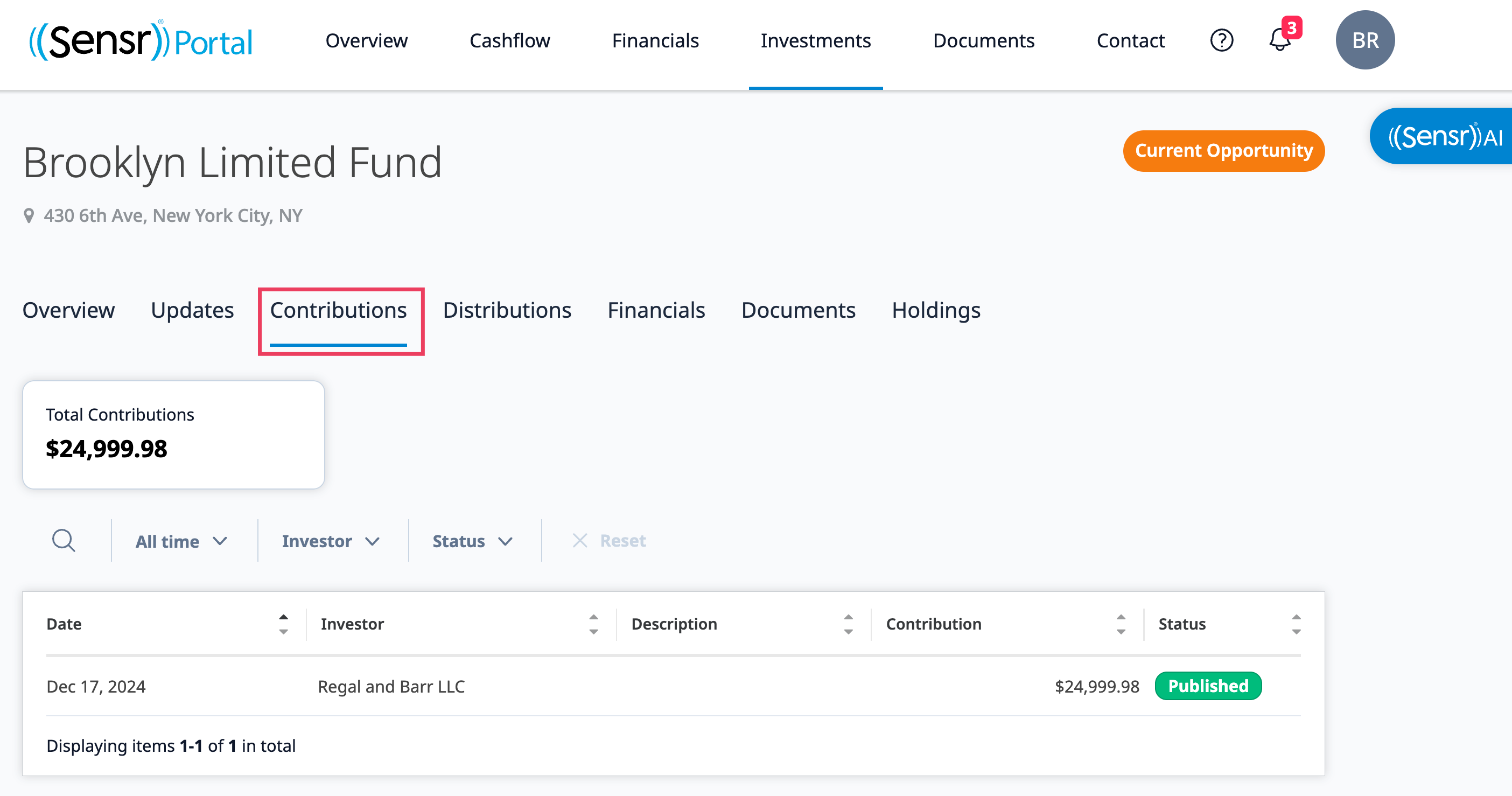
Task: Select the Regal and Barr LLC row
Action: tap(673, 686)
